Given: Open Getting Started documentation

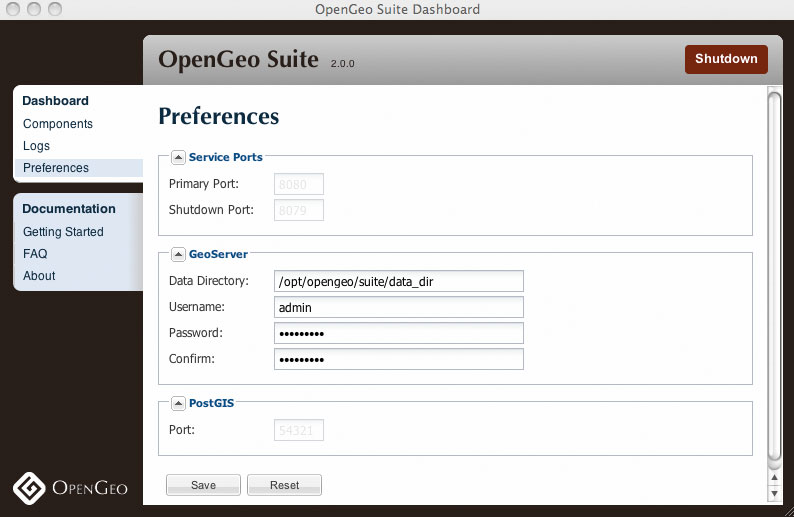Looking at the screenshot, I should [63, 232].
